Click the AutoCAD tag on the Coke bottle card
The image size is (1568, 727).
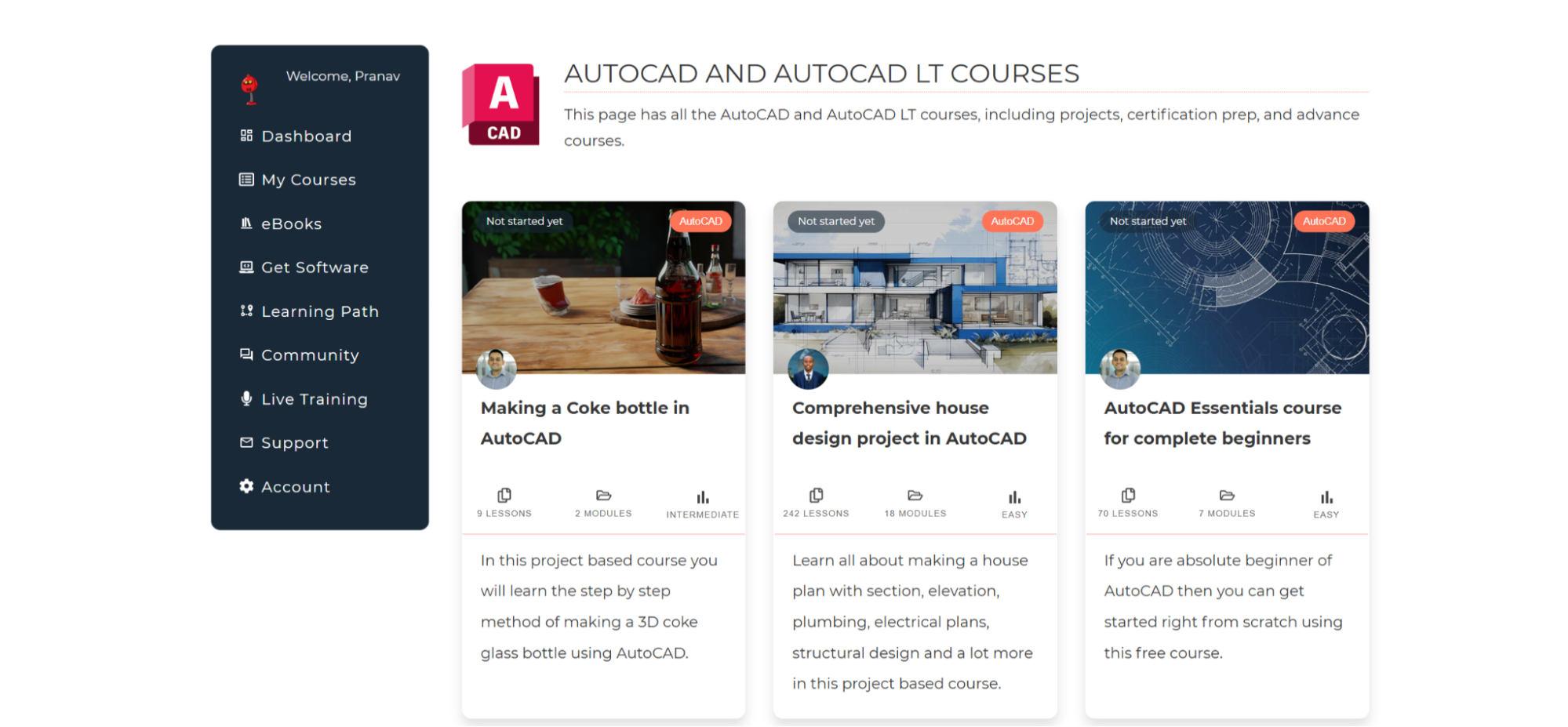[x=700, y=221]
